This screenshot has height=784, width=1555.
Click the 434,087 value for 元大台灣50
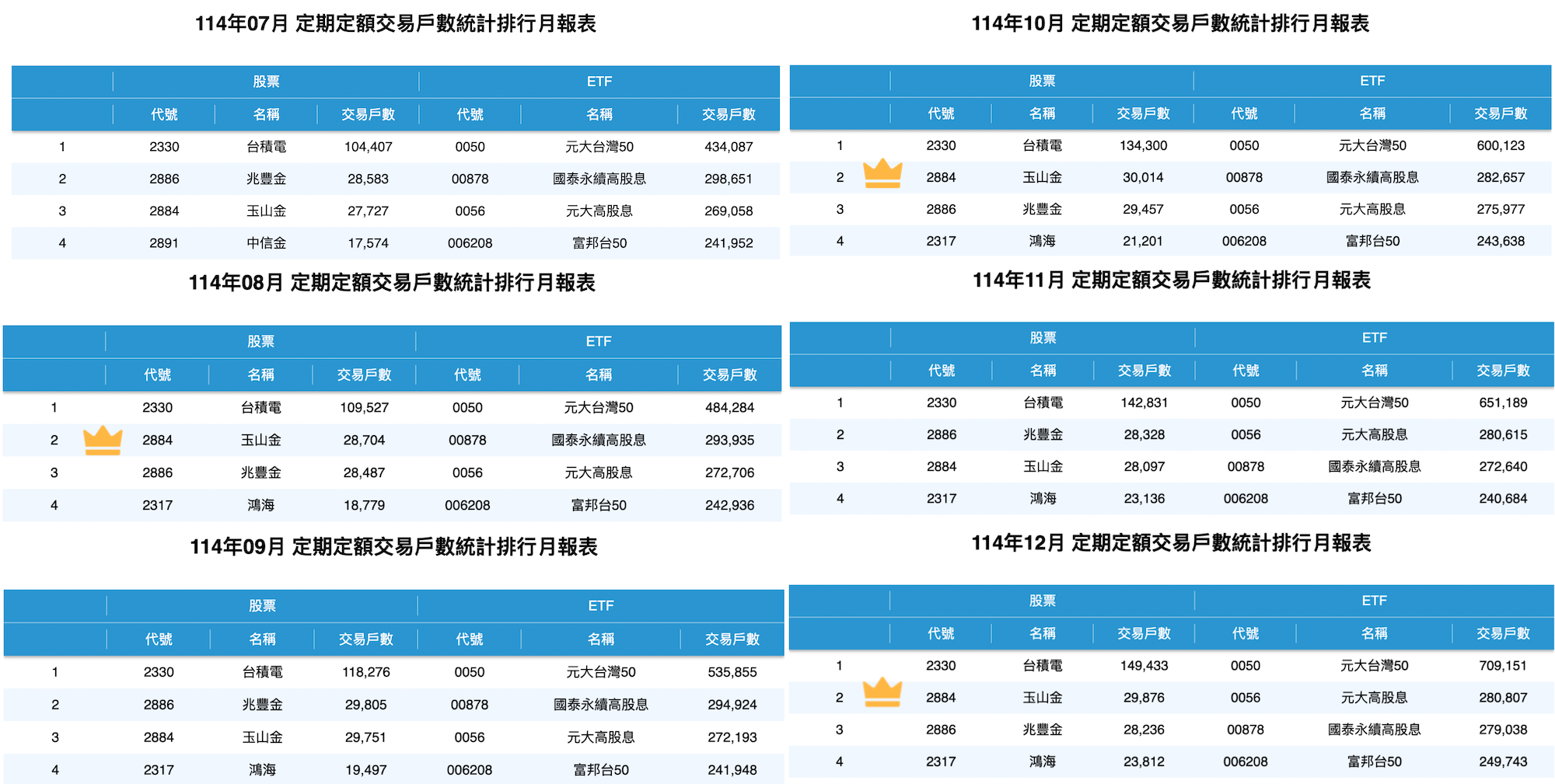coord(729,147)
